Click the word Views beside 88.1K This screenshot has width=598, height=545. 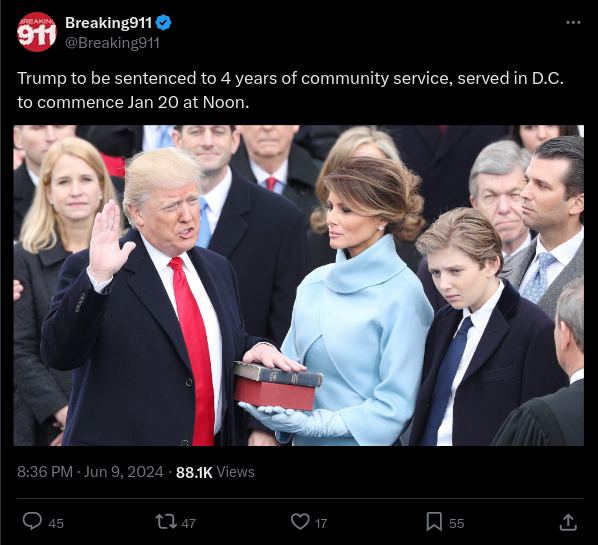[235, 472]
